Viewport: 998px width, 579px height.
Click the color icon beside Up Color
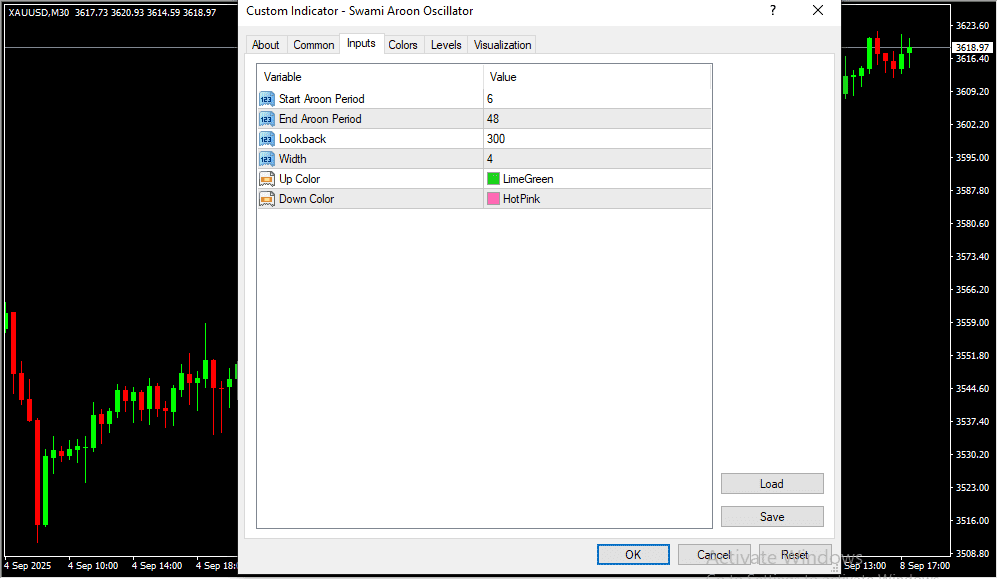[266, 179]
